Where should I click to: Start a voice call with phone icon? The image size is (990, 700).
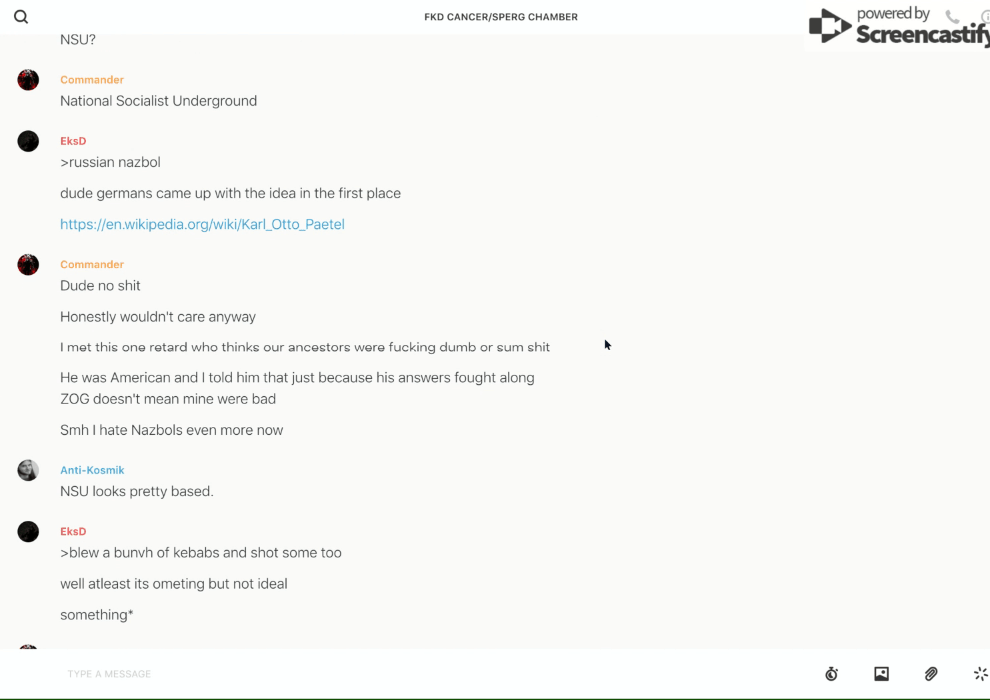(952, 17)
